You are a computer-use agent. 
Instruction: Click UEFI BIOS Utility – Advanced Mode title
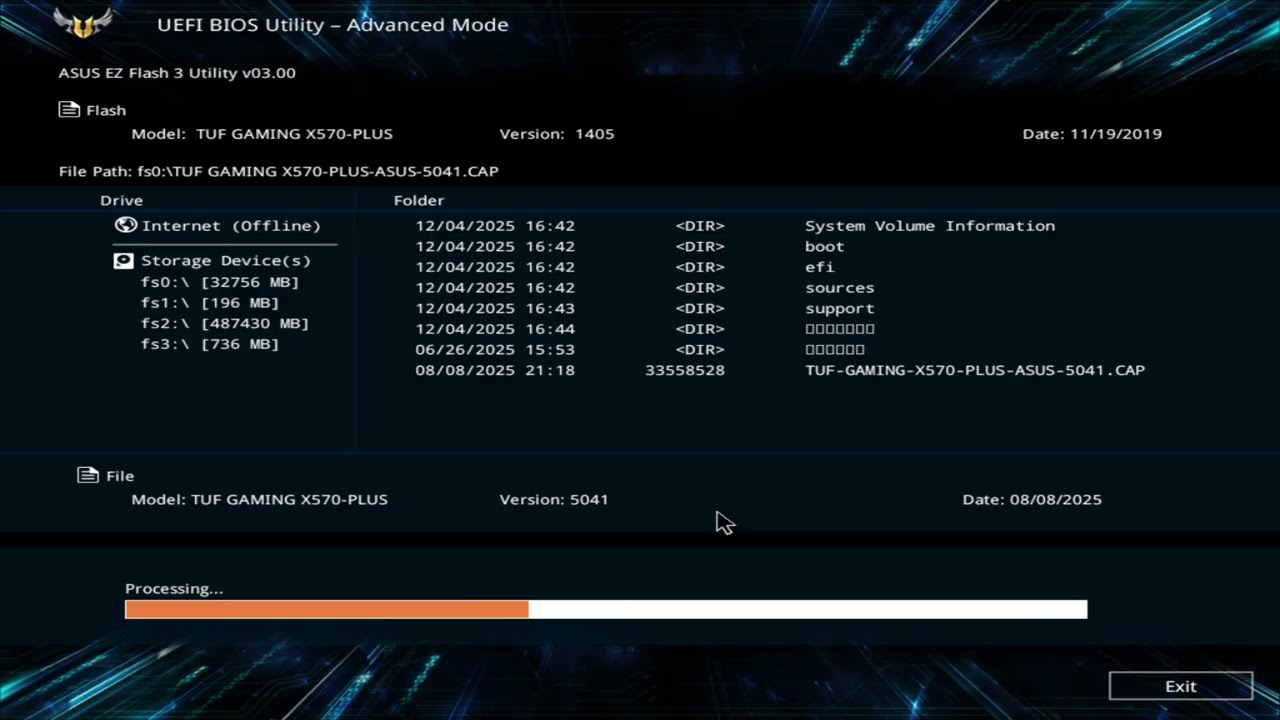(x=333, y=25)
